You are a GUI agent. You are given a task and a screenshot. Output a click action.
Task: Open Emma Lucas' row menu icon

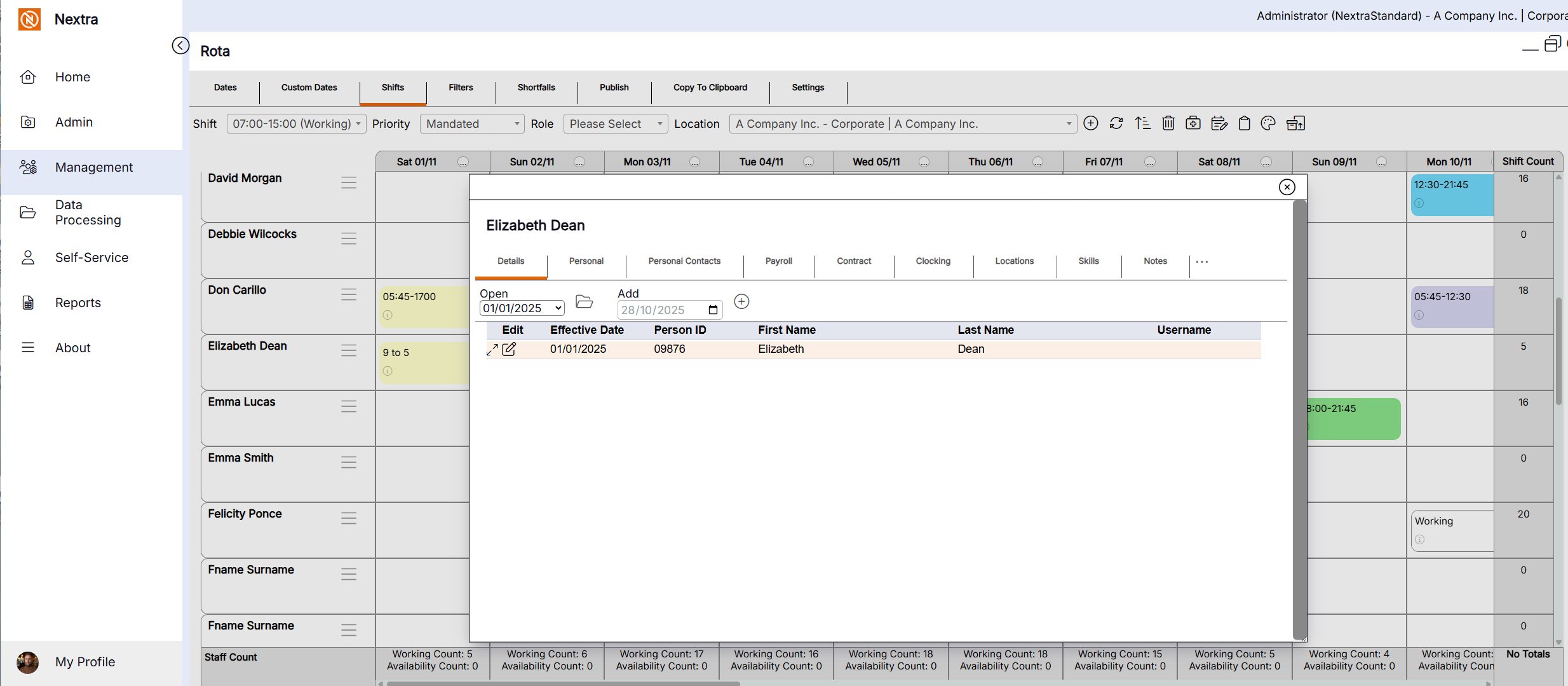(x=349, y=406)
